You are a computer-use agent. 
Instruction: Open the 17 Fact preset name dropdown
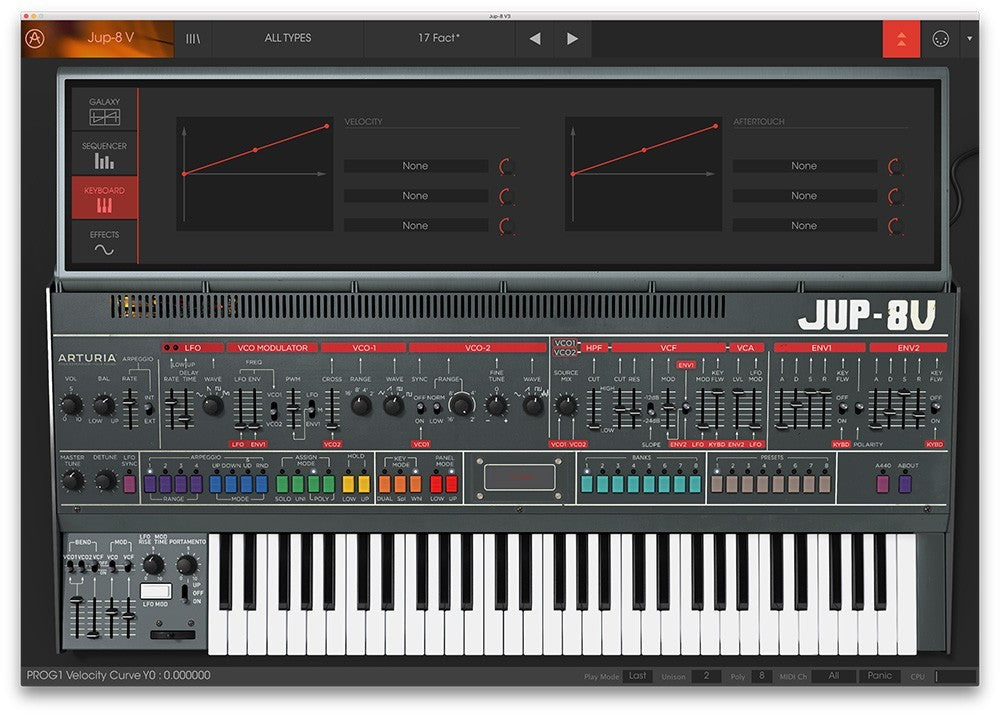439,39
